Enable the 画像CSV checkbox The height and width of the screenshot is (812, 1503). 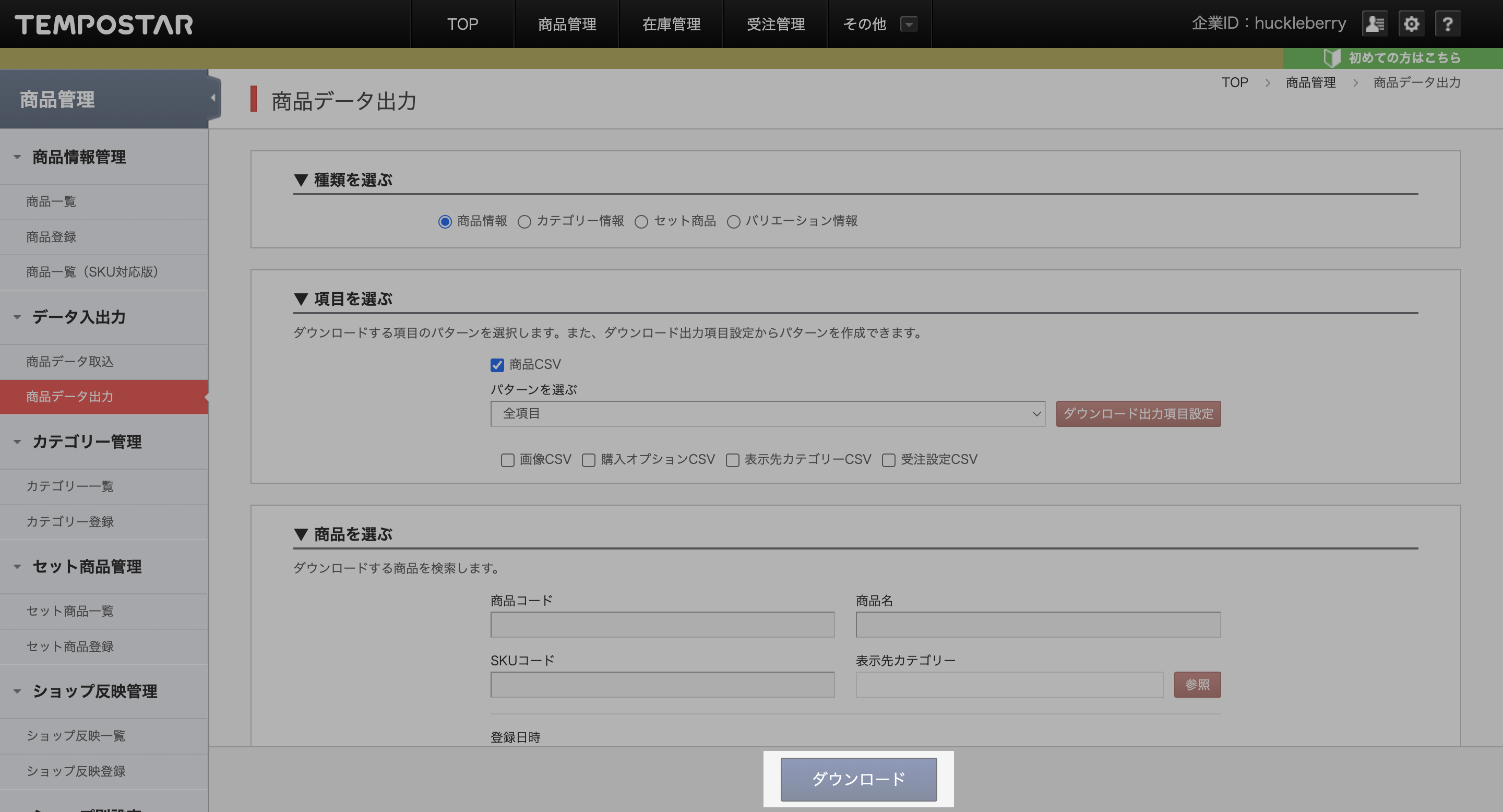tap(508, 460)
